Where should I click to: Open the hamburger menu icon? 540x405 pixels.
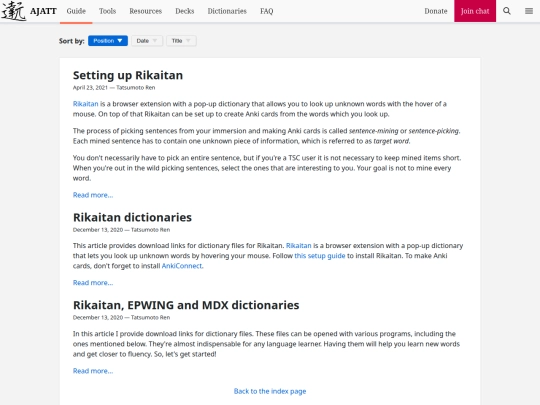(529, 11)
